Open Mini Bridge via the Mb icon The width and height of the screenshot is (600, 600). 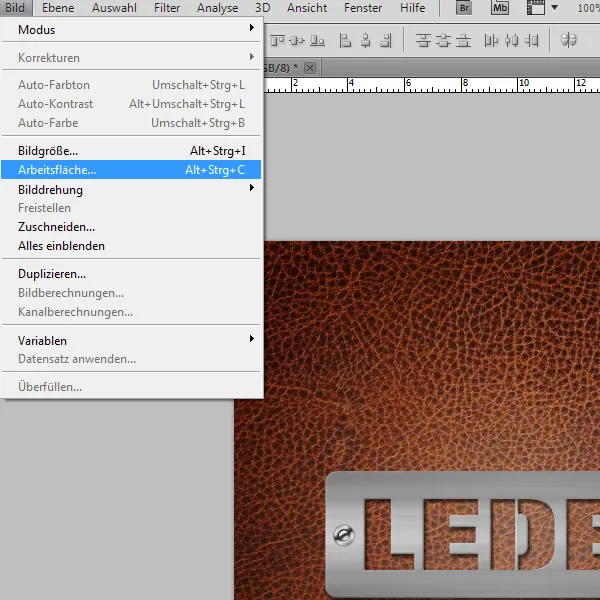(500, 8)
